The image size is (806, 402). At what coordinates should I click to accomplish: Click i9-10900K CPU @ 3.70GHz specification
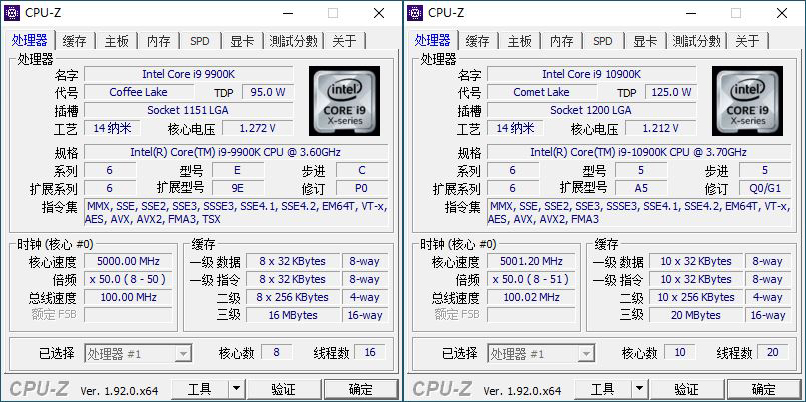point(639,152)
